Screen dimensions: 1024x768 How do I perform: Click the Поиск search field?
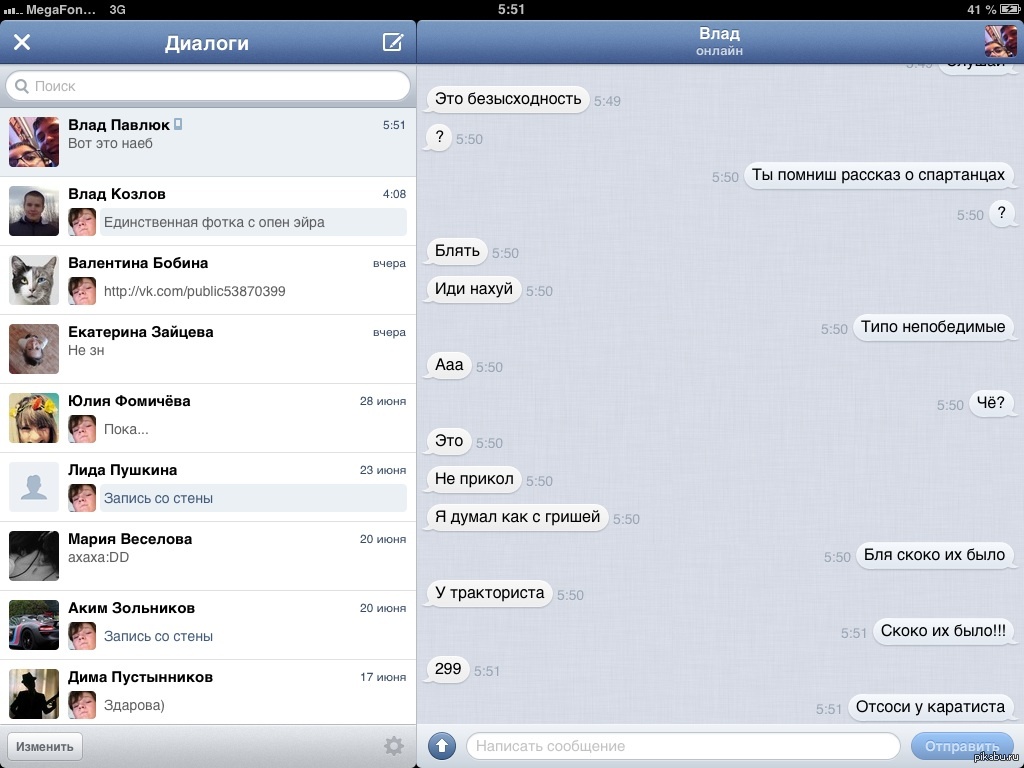215,86
